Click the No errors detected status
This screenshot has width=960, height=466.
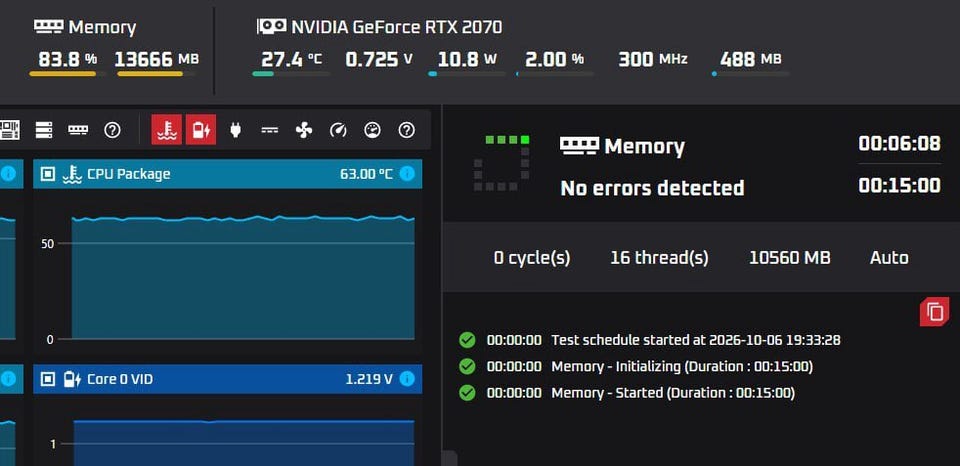pyautogui.click(x=652, y=188)
